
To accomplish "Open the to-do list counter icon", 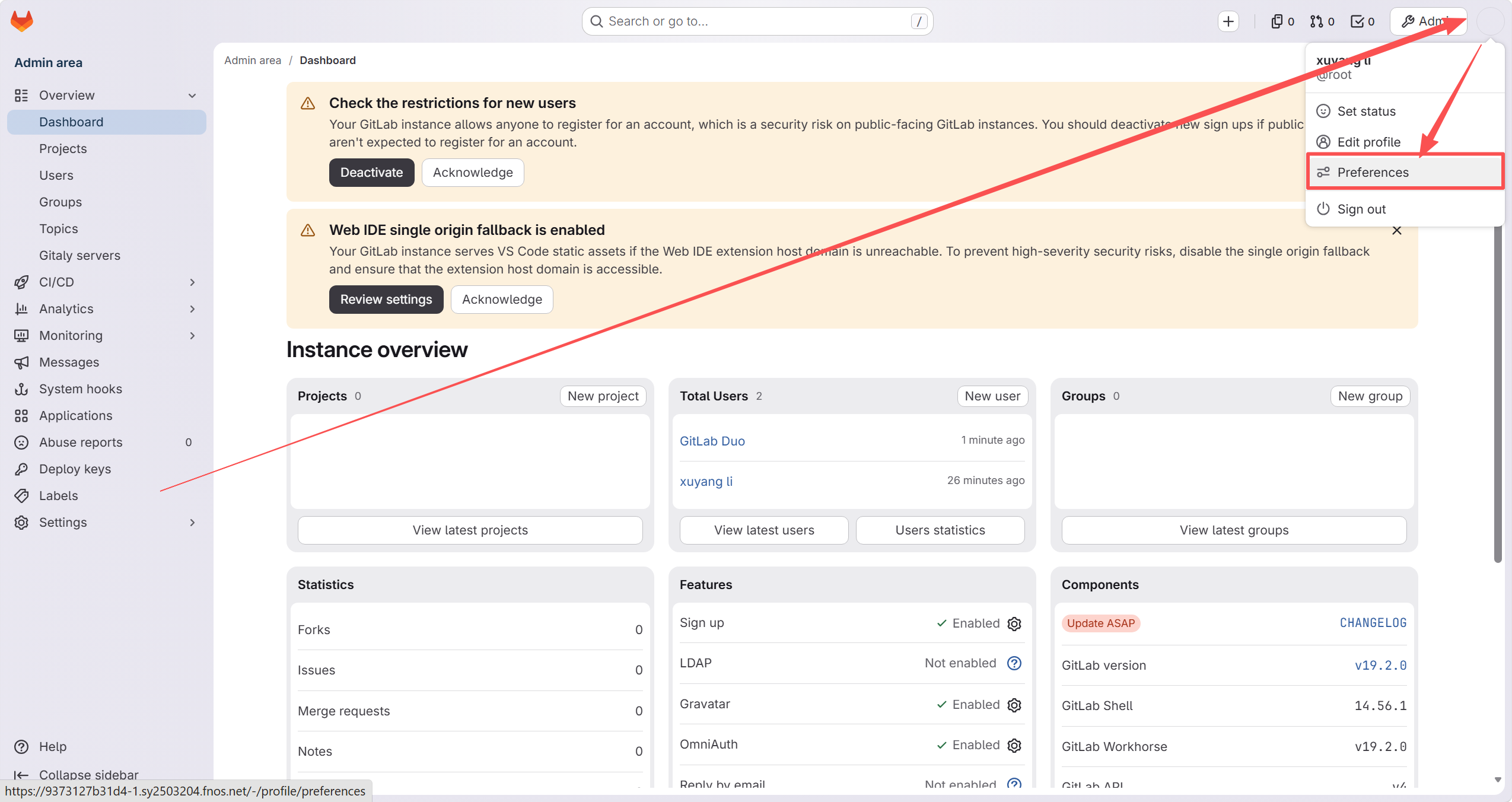I will tap(1363, 21).
